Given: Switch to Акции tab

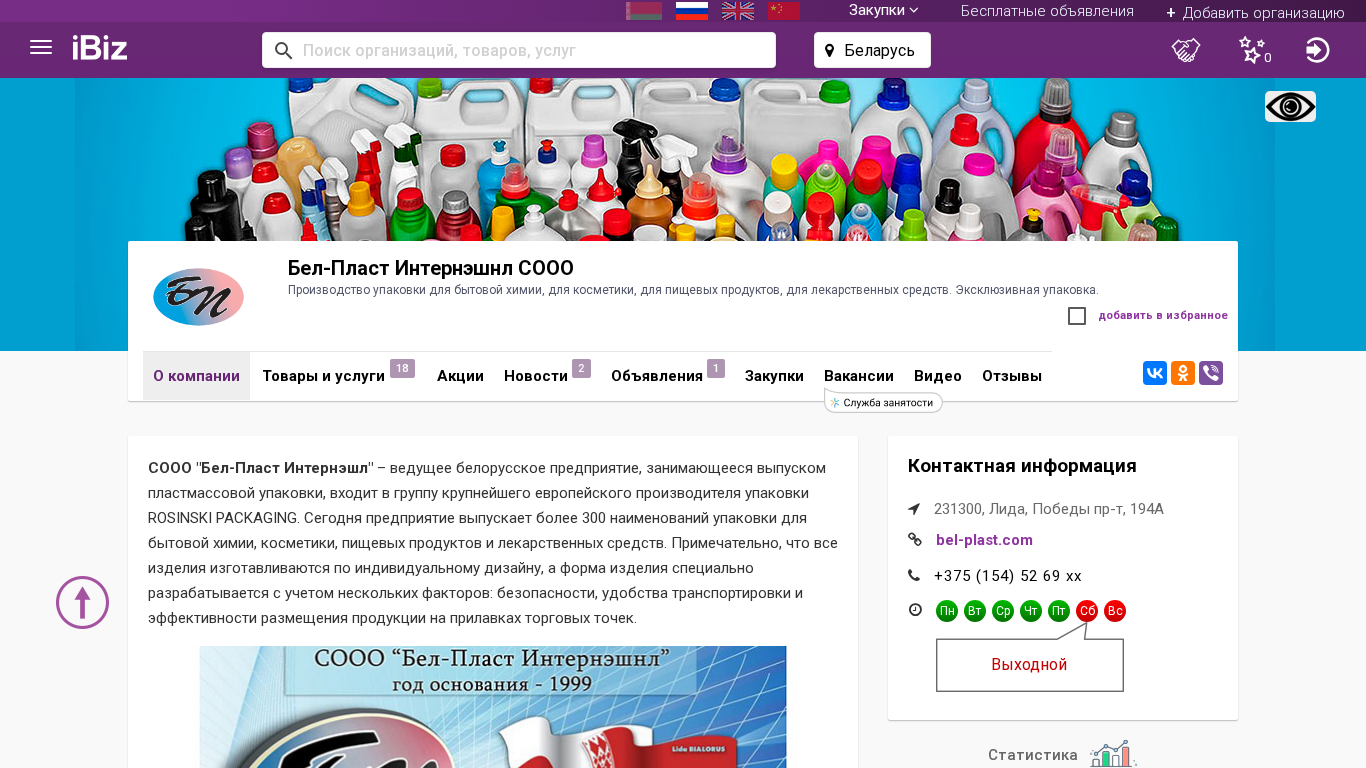Looking at the screenshot, I should [460, 376].
